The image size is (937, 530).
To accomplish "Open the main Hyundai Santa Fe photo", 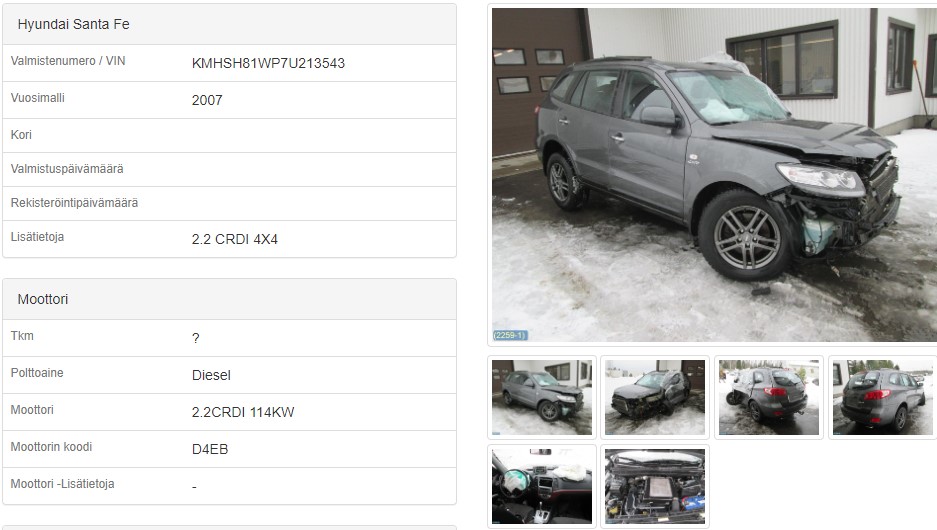I will (714, 174).
